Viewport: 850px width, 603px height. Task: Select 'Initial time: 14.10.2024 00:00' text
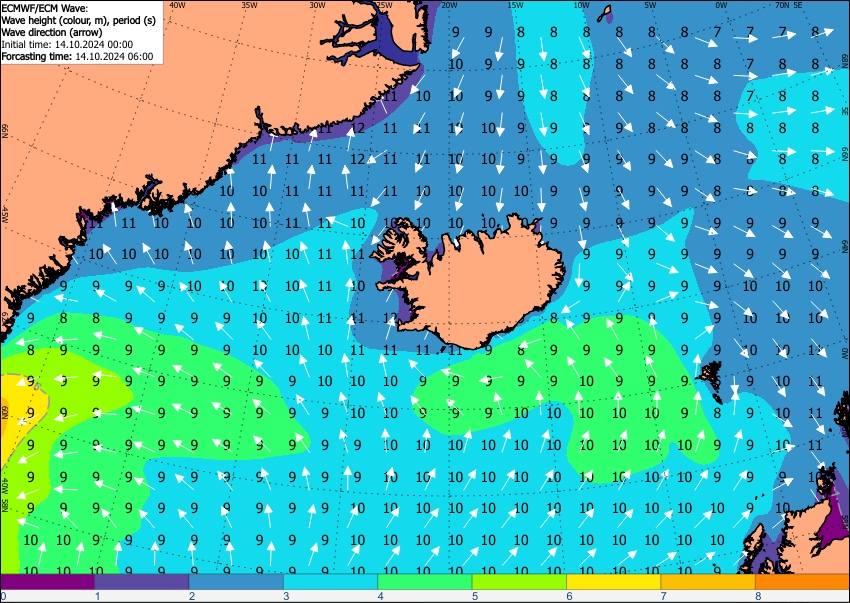pos(67,44)
